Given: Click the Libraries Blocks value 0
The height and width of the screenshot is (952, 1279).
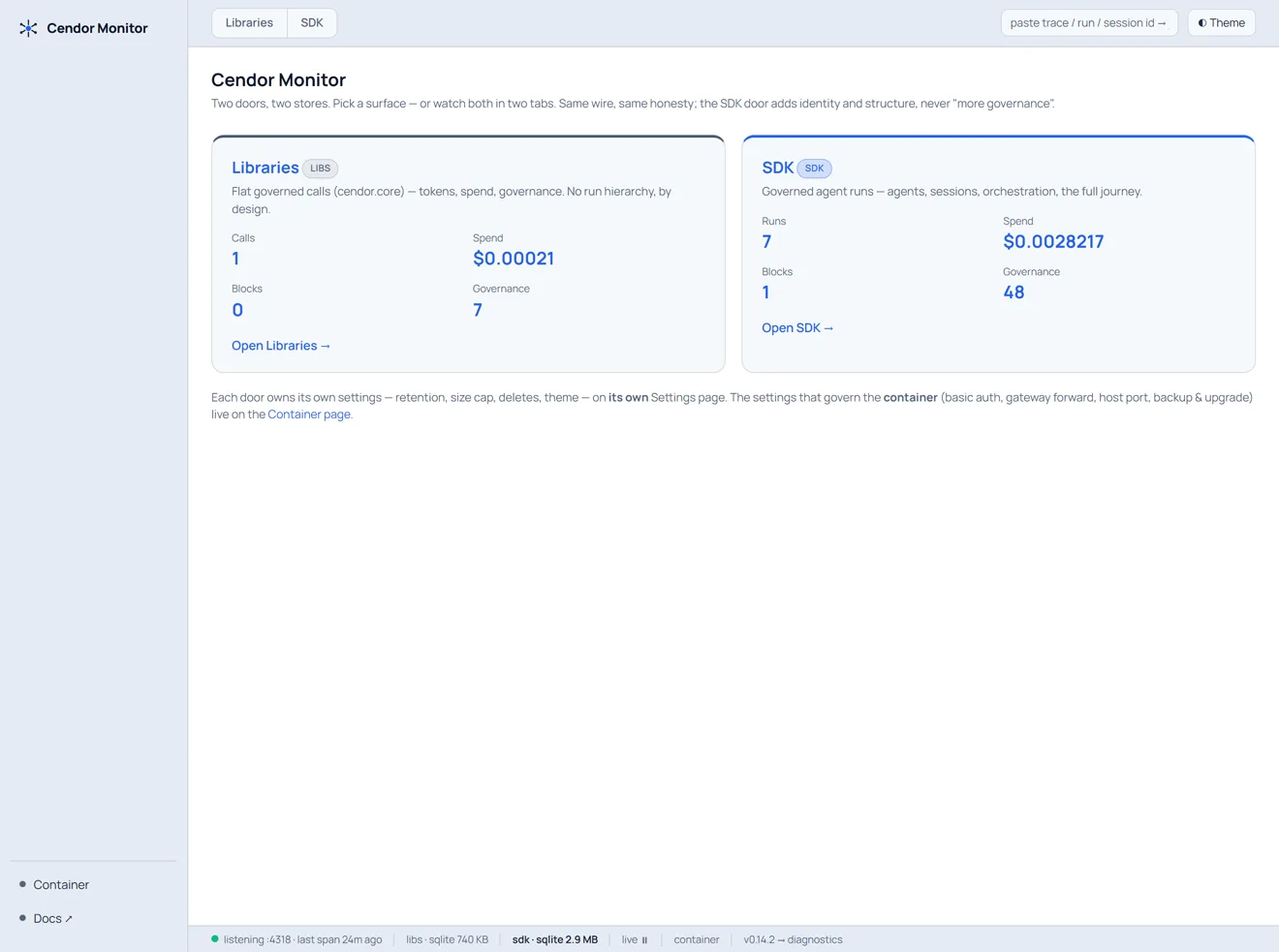Looking at the screenshot, I should pyautogui.click(x=237, y=310).
